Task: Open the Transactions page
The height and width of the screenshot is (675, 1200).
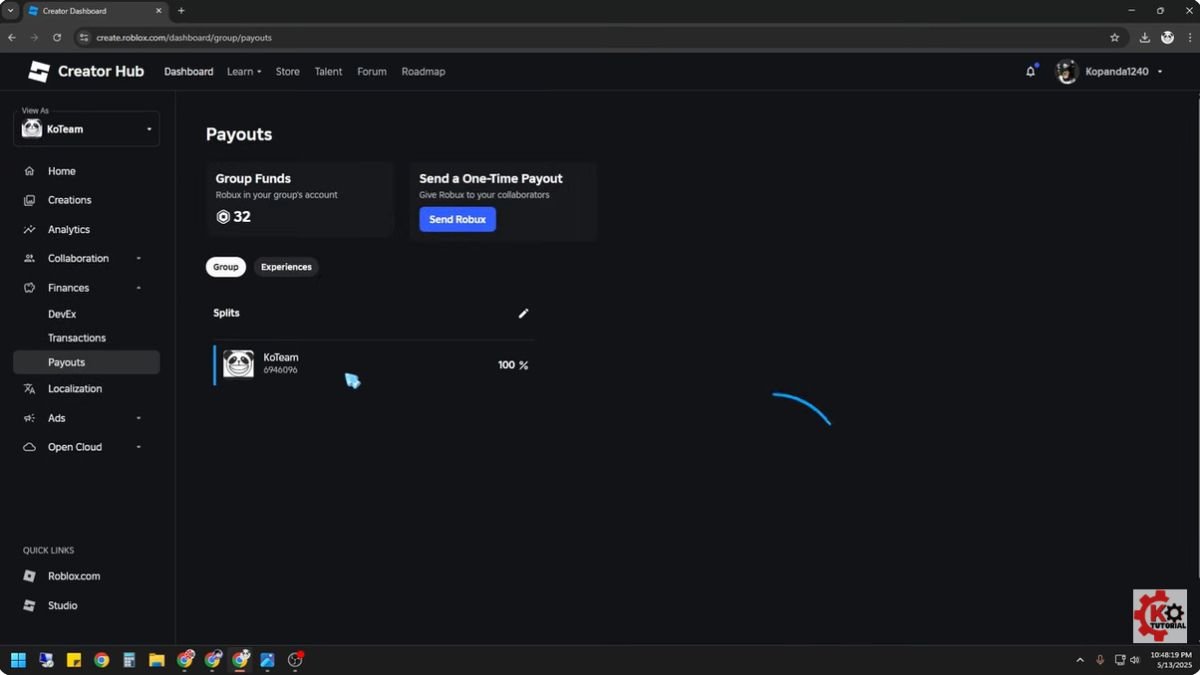Action: click(77, 338)
